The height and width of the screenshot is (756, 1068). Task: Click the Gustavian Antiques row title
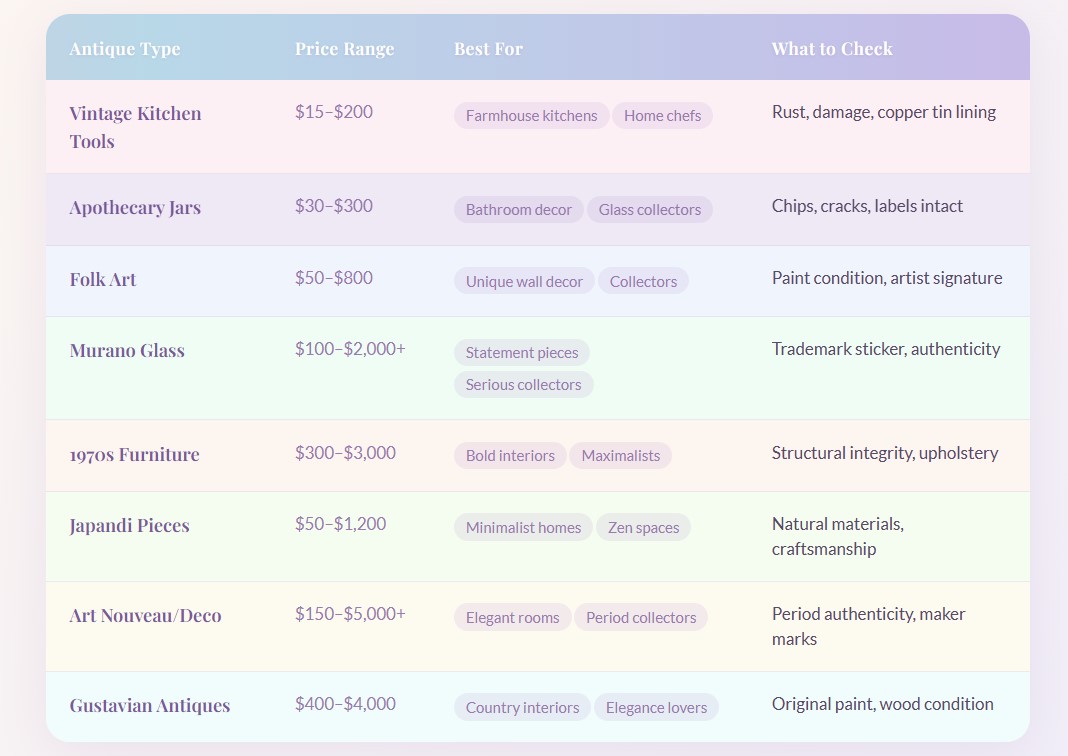[x=150, y=706]
